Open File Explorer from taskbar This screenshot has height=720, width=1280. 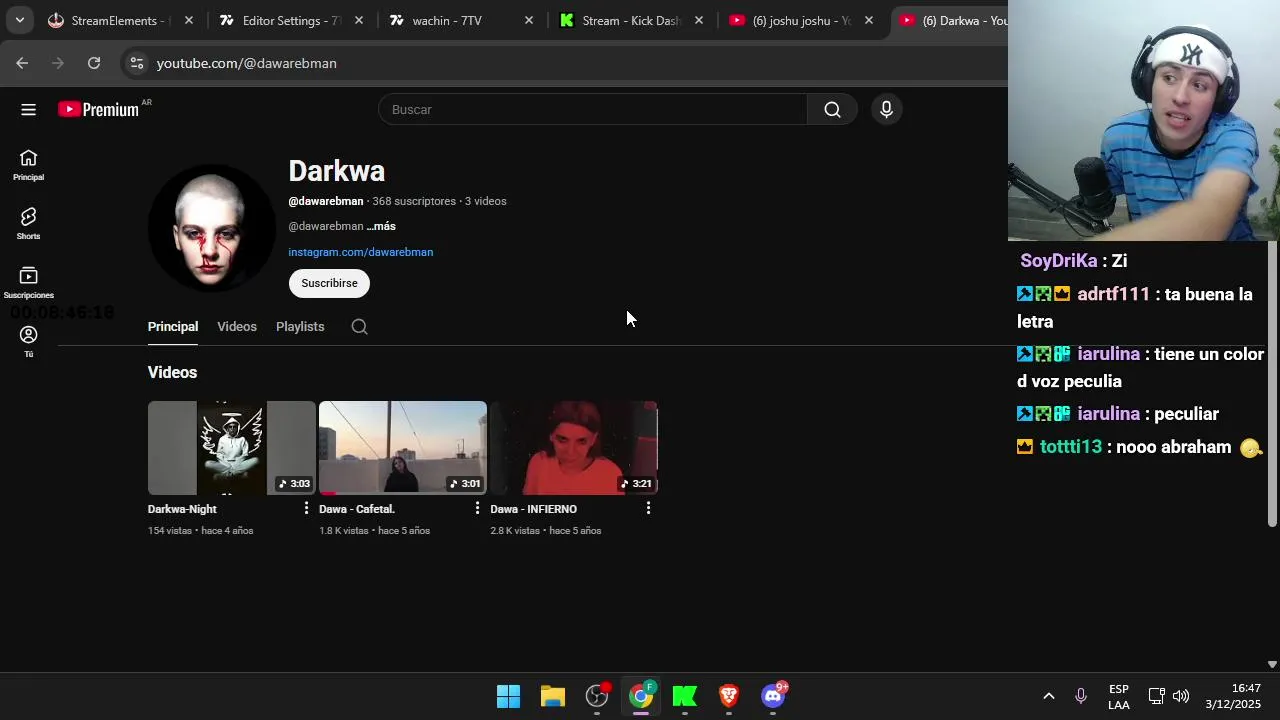(553, 696)
